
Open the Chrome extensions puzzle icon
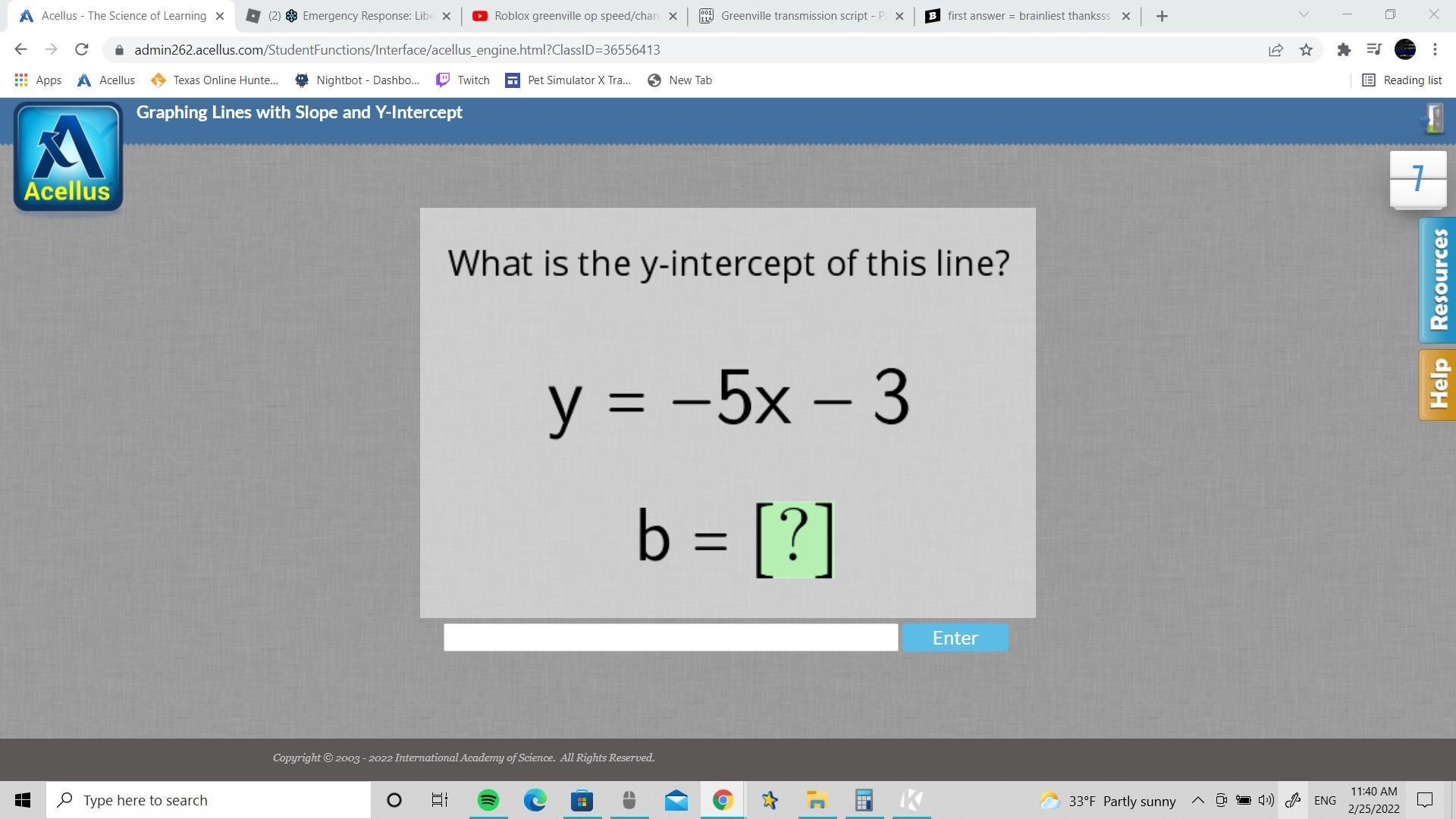1344,50
